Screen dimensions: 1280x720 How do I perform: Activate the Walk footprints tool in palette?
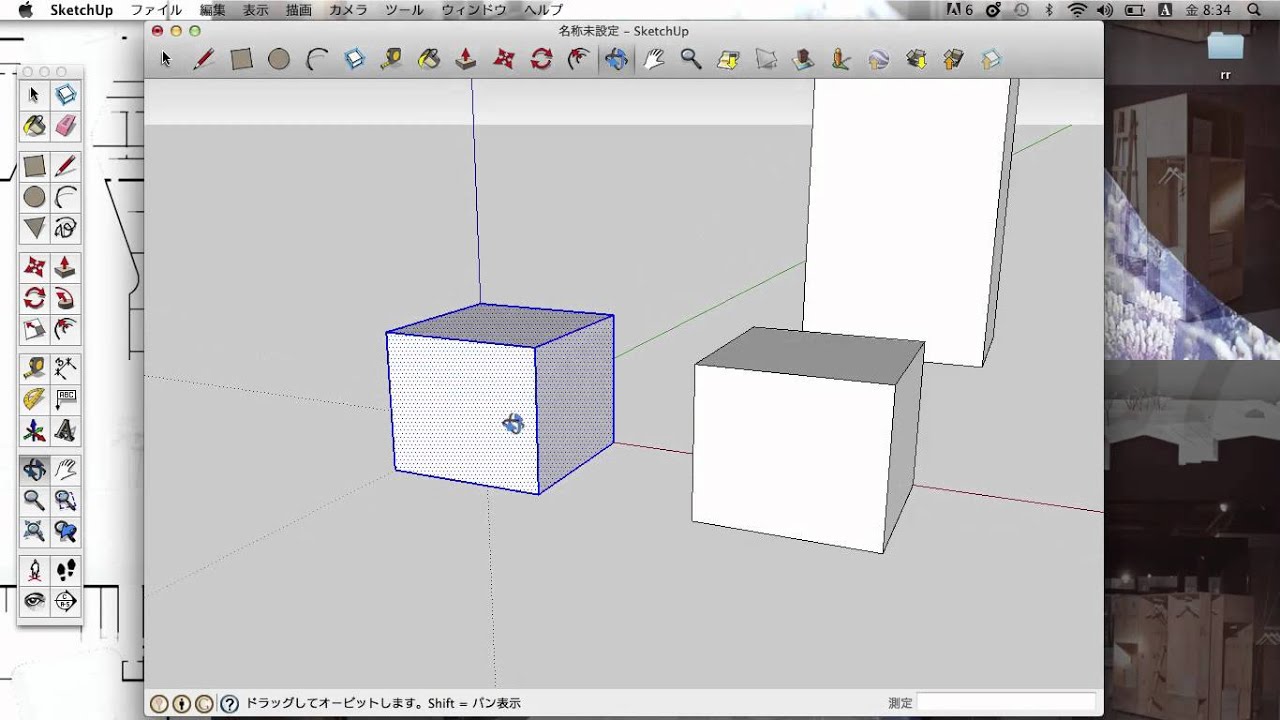[66, 570]
